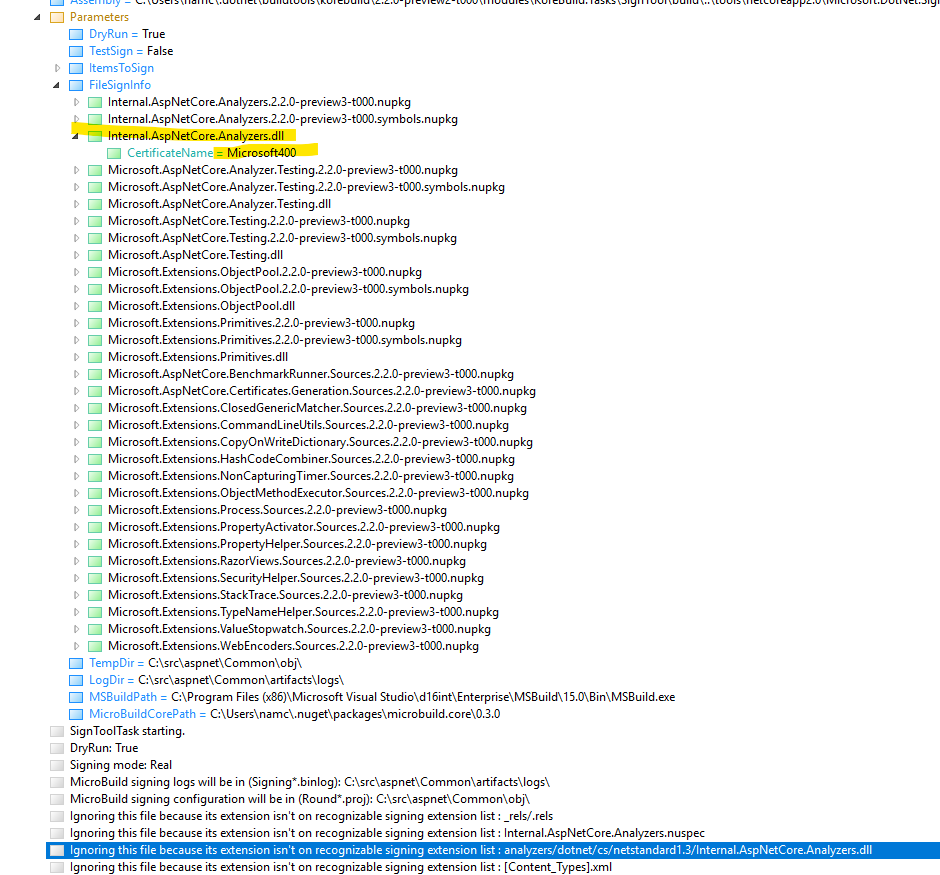Viewport: 940px width, 875px height.
Task: Expand Internal.AspNetCore.Analyzers.2.2.0-preview3-t000.nupkg
Action: (x=76, y=101)
